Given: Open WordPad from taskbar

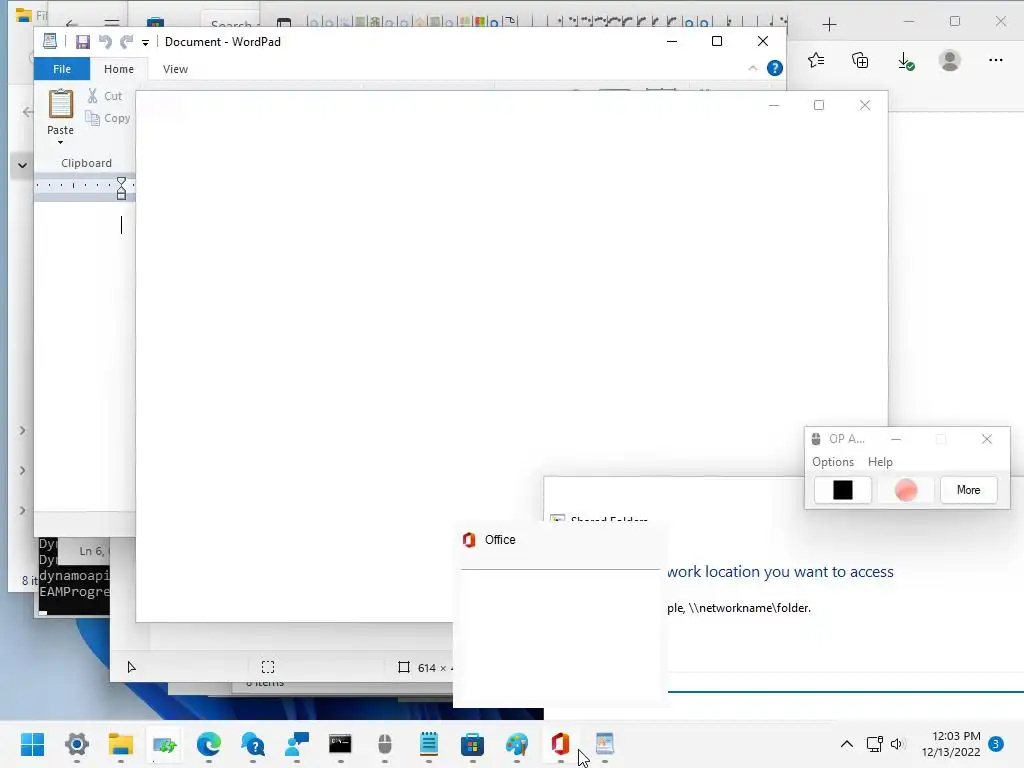Looking at the screenshot, I should pos(605,744).
